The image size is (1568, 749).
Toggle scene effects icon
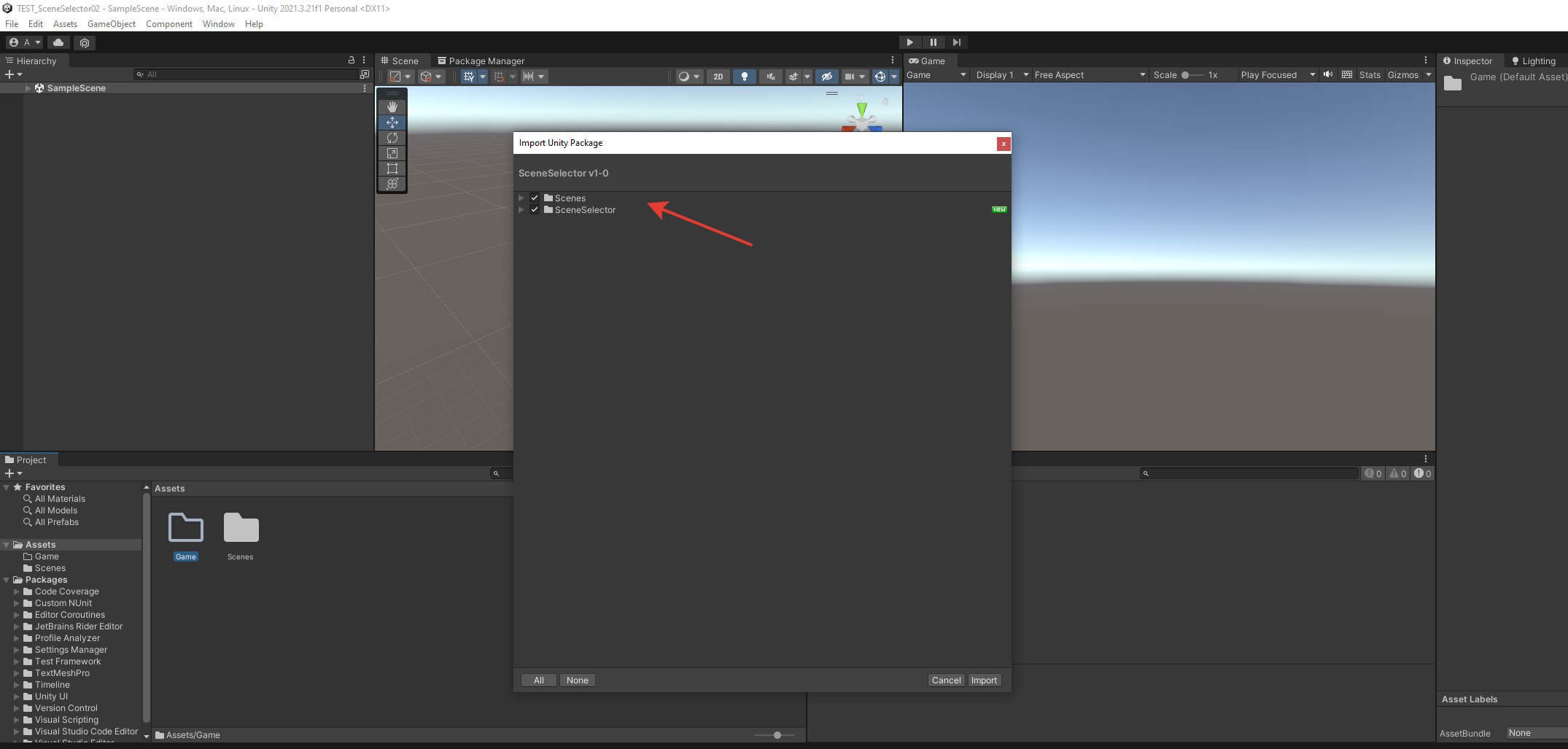point(794,77)
